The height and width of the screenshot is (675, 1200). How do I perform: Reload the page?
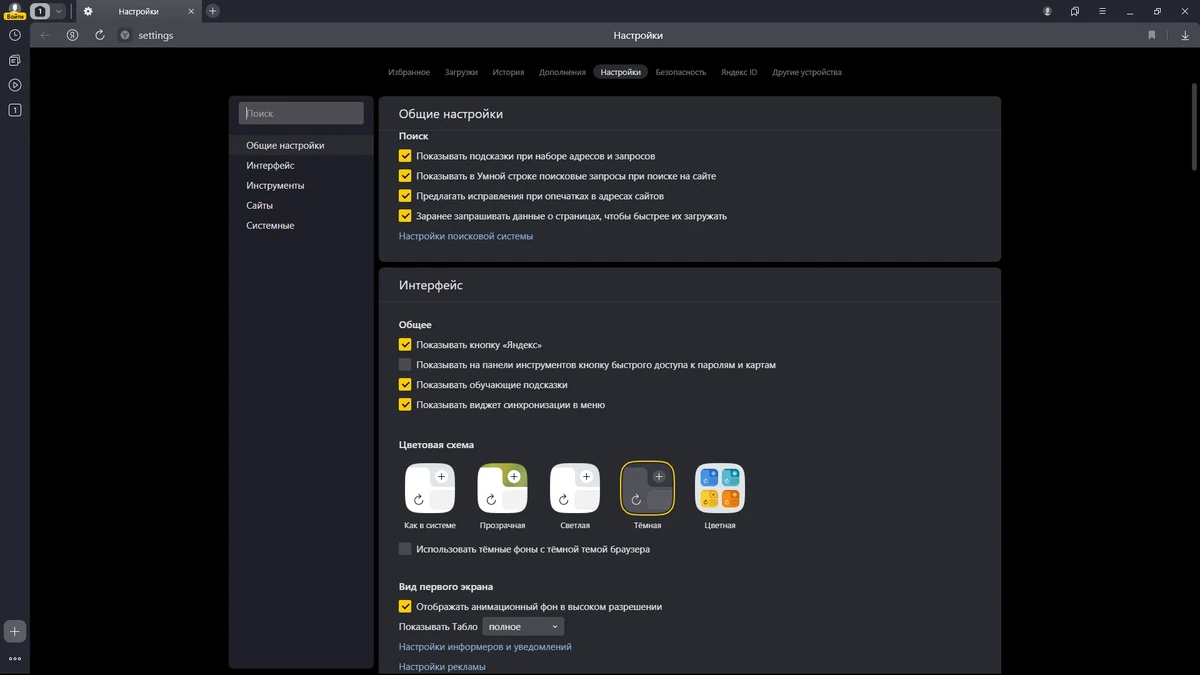(100, 35)
